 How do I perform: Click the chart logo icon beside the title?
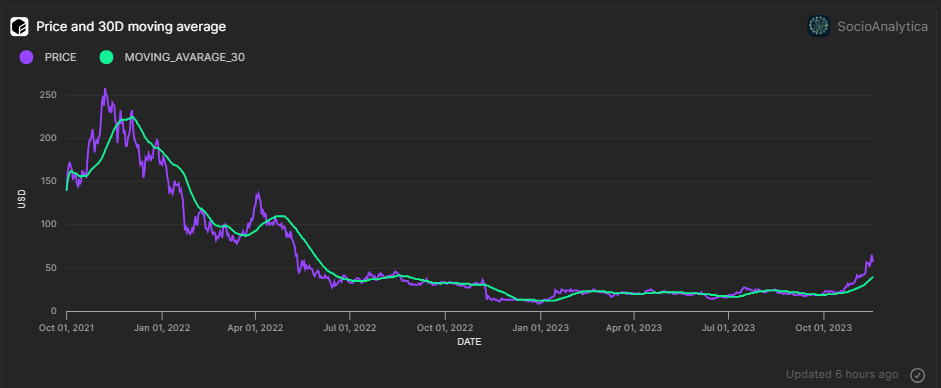coord(19,27)
